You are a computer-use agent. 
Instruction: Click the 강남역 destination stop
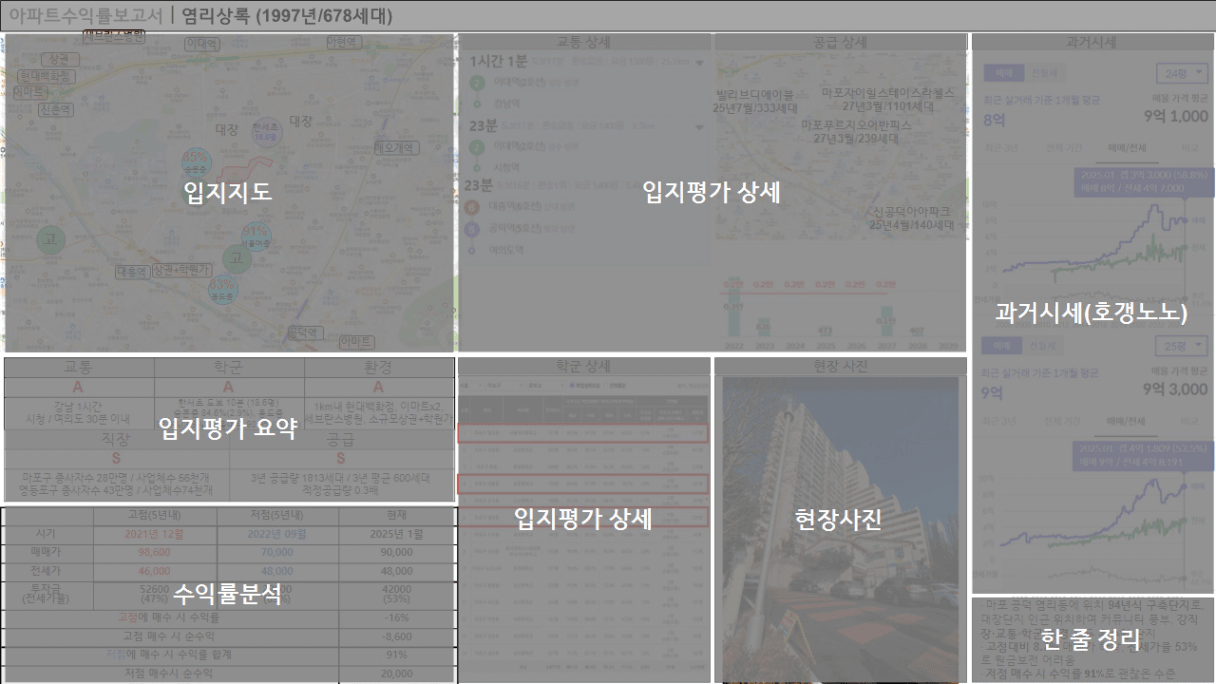point(505,103)
